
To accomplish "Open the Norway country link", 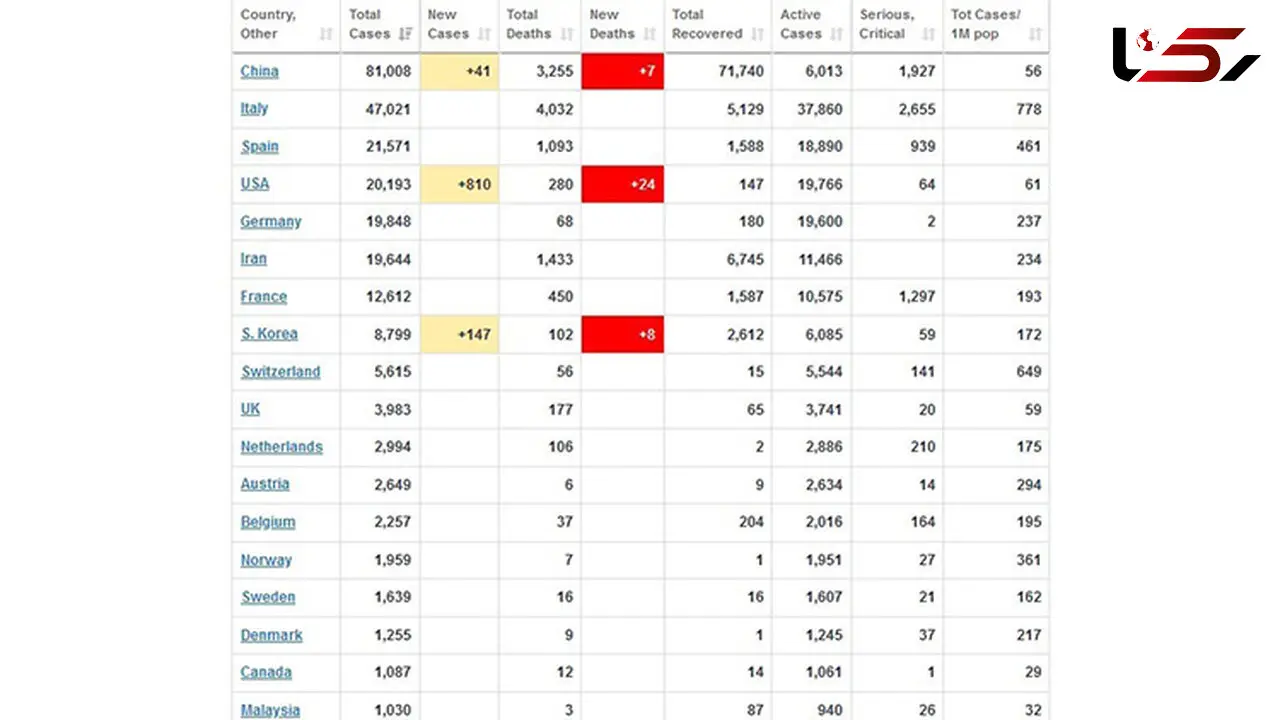I will 266,560.
